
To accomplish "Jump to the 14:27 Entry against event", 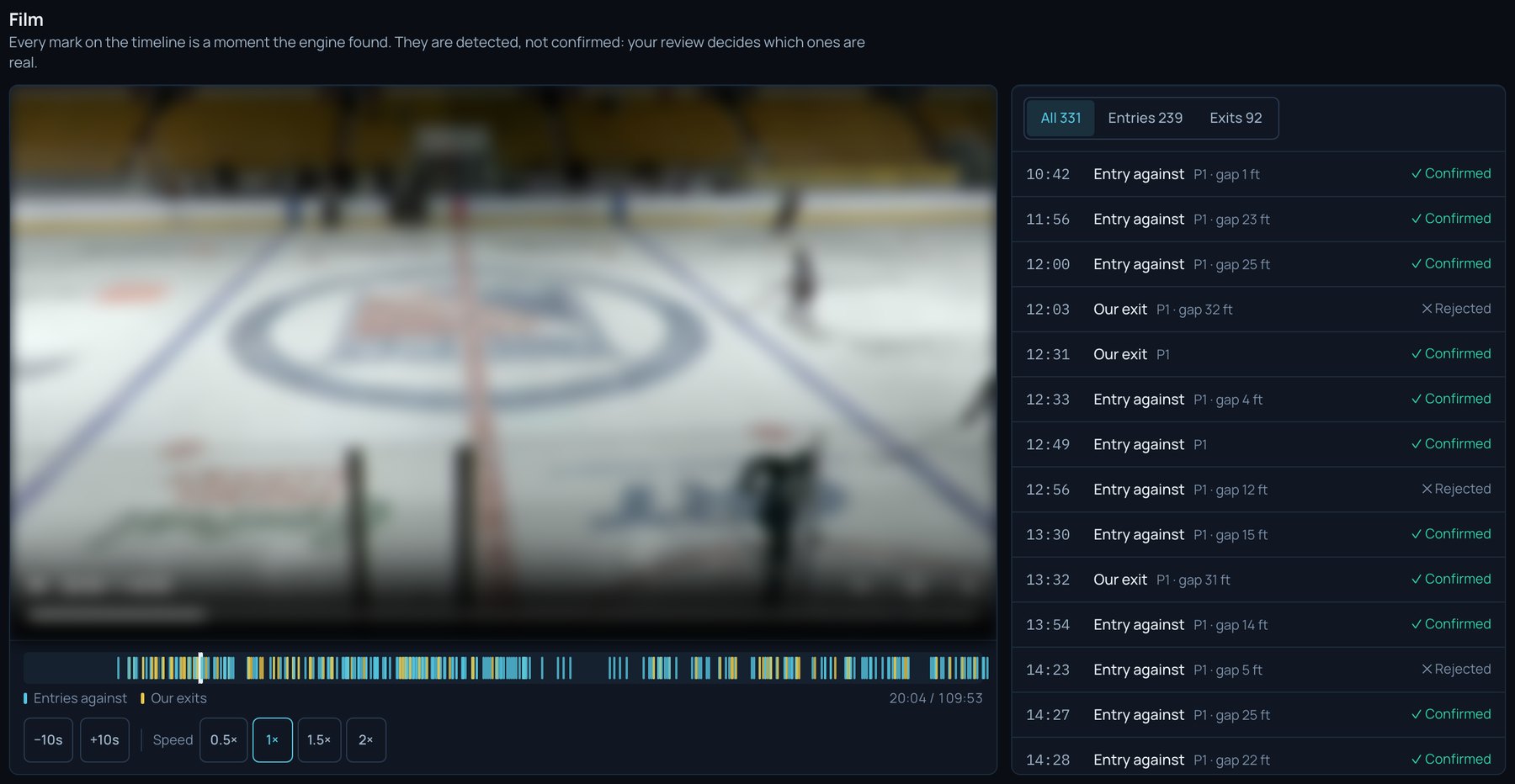I will [x=1258, y=714].
